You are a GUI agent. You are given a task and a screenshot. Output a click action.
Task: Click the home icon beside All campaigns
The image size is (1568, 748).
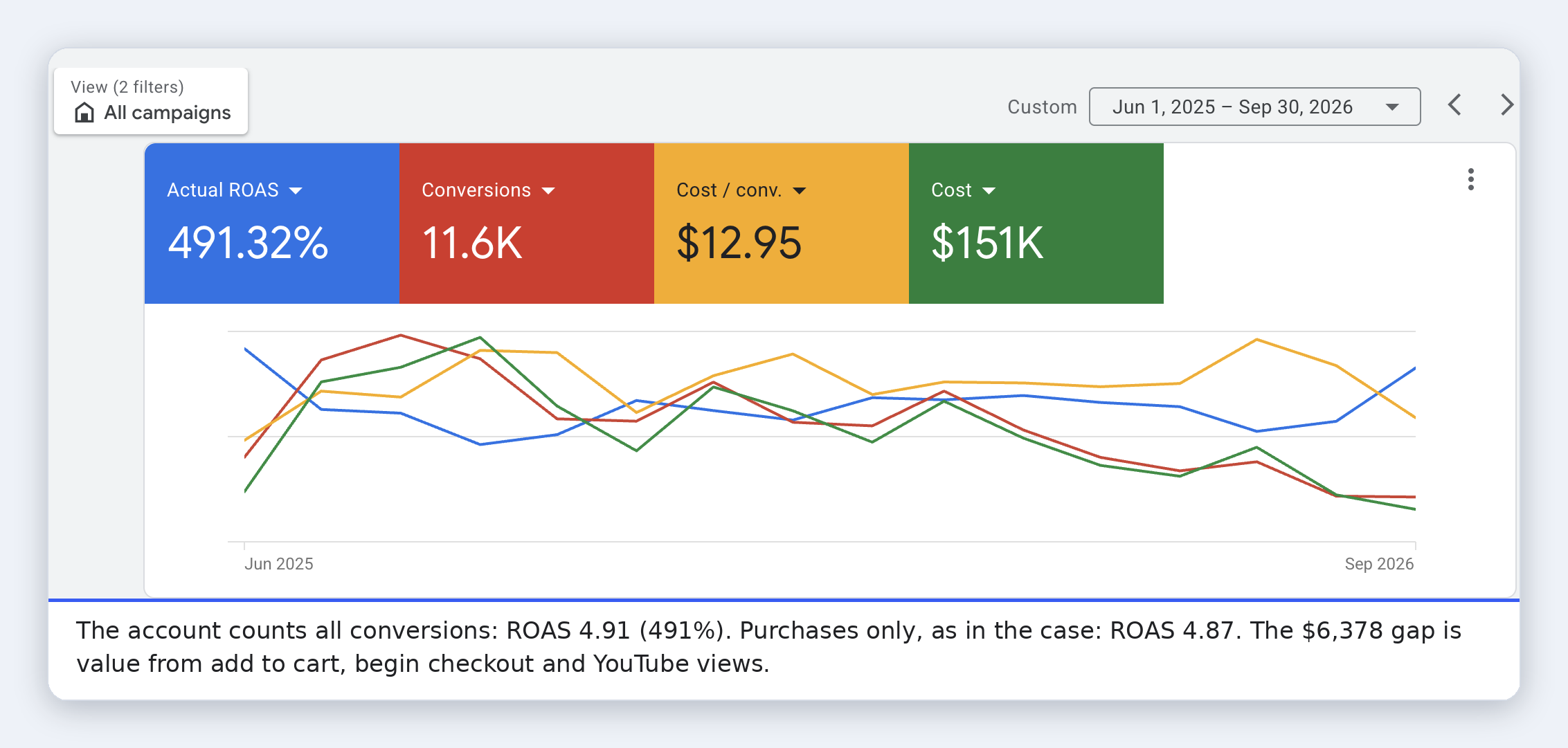(84, 112)
